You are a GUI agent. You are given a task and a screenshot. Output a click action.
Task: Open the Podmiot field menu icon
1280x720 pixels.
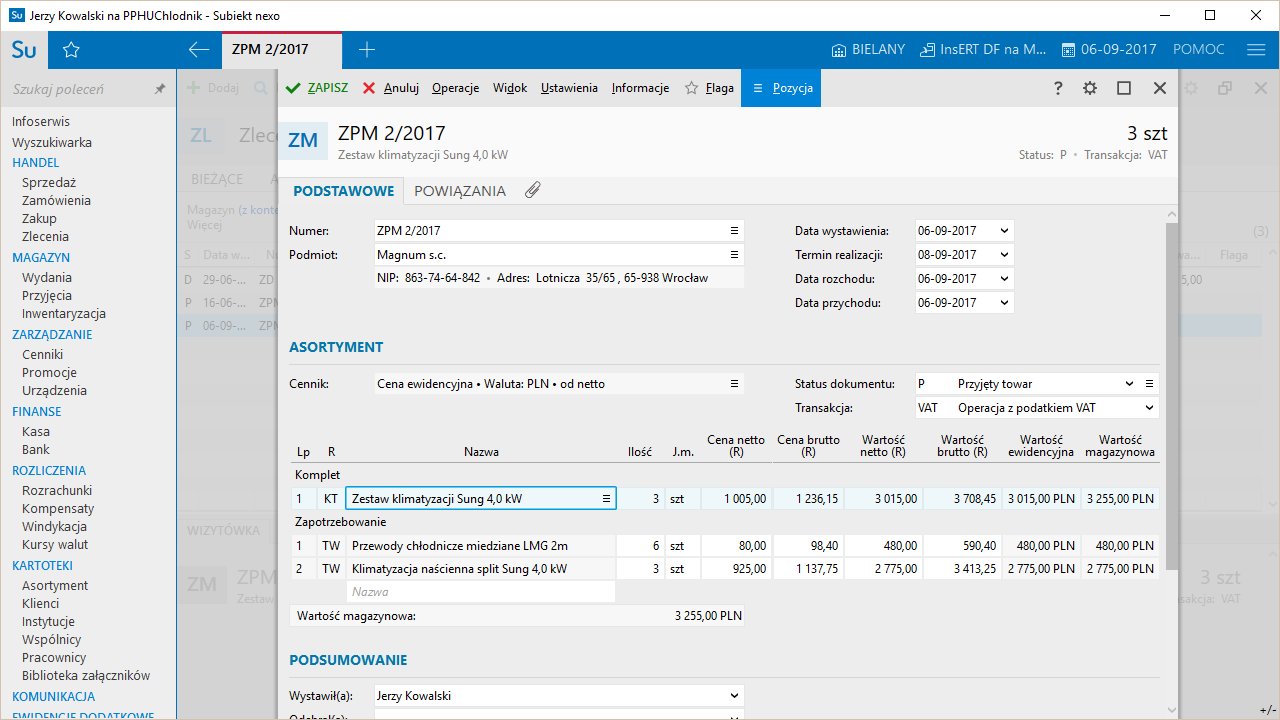(734, 255)
